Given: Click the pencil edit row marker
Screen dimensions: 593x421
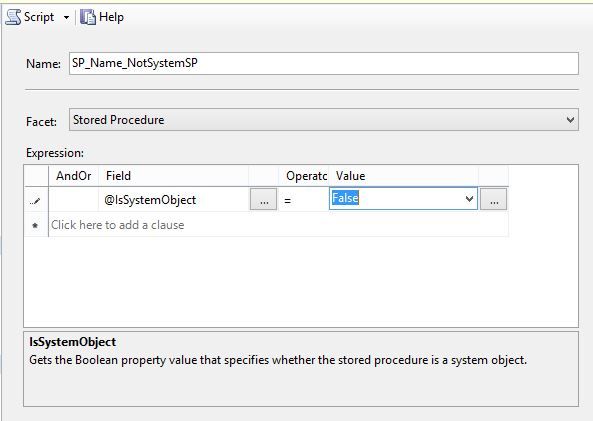Looking at the screenshot, I should click(36, 200).
